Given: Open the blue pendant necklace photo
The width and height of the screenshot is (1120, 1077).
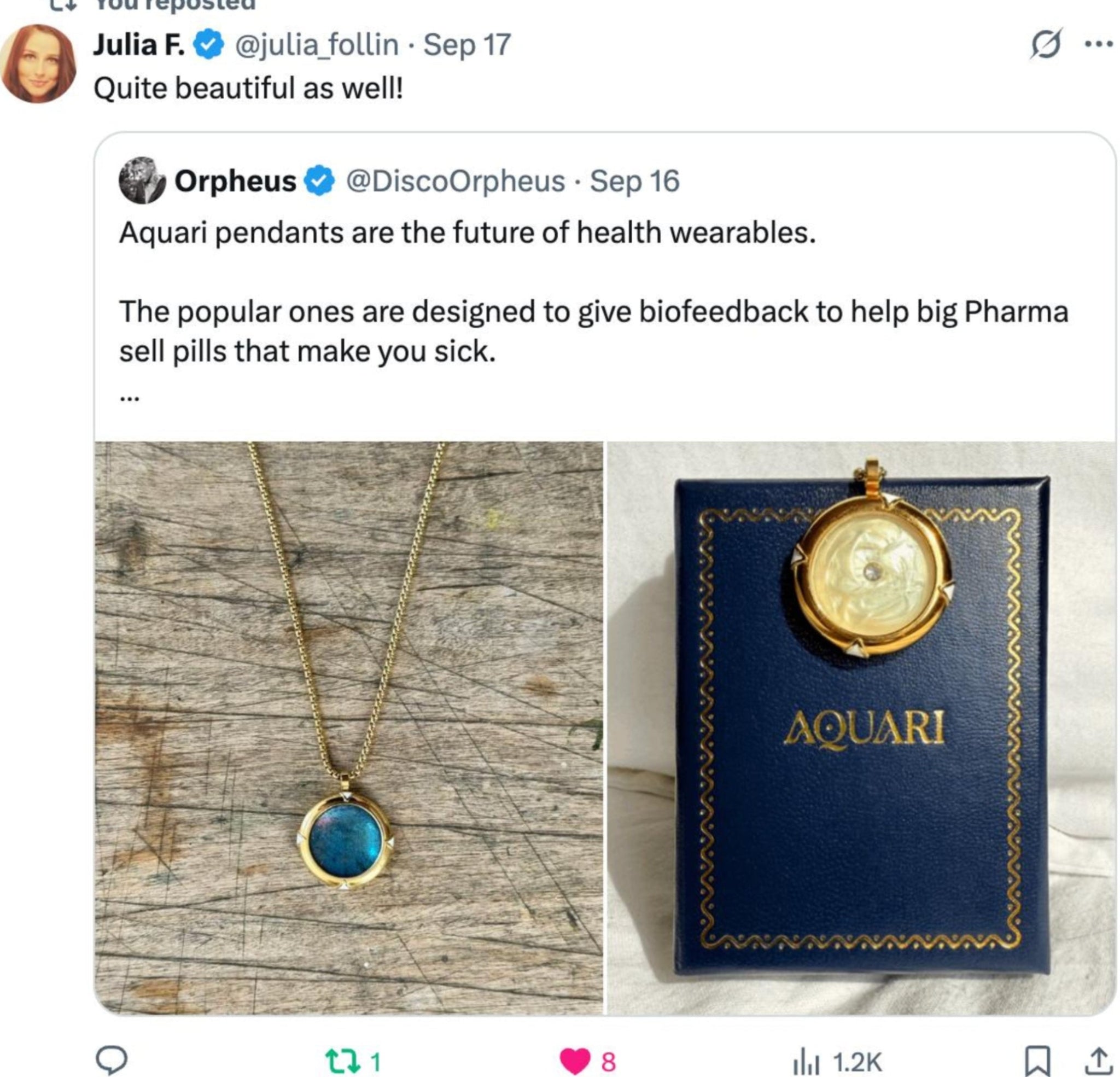Looking at the screenshot, I should pos(348,728).
